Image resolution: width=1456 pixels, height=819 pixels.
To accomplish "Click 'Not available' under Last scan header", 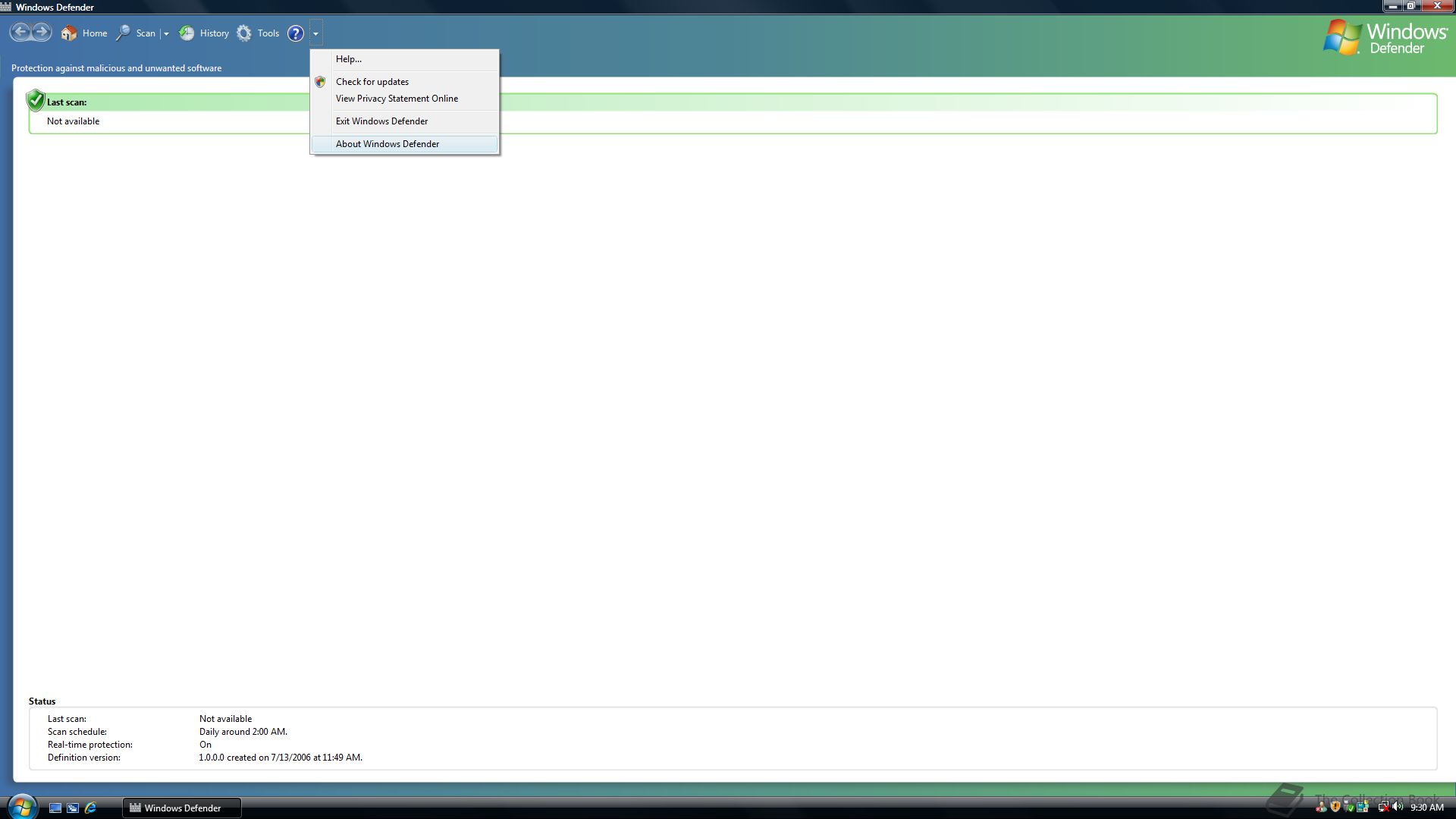I will [x=73, y=121].
